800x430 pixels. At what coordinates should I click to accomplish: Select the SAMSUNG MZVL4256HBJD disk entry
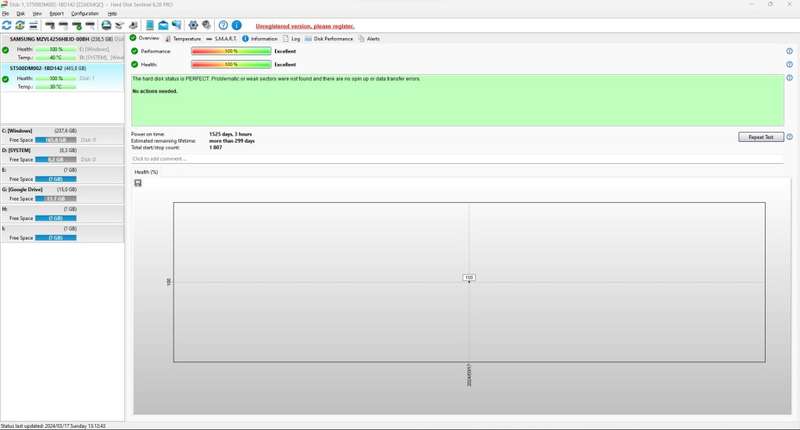pos(62,48)
